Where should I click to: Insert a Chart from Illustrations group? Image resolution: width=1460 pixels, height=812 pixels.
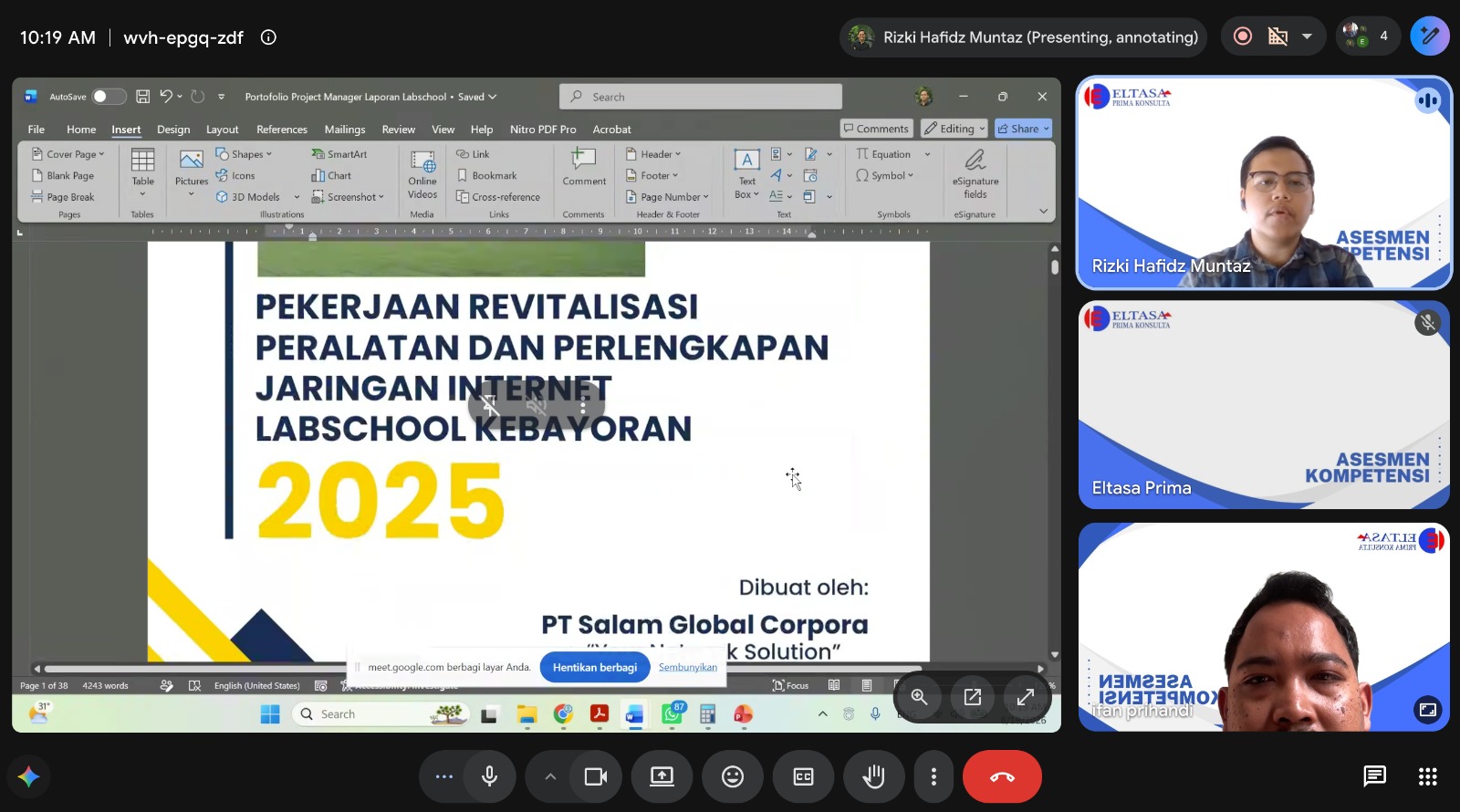coord(331,175)
